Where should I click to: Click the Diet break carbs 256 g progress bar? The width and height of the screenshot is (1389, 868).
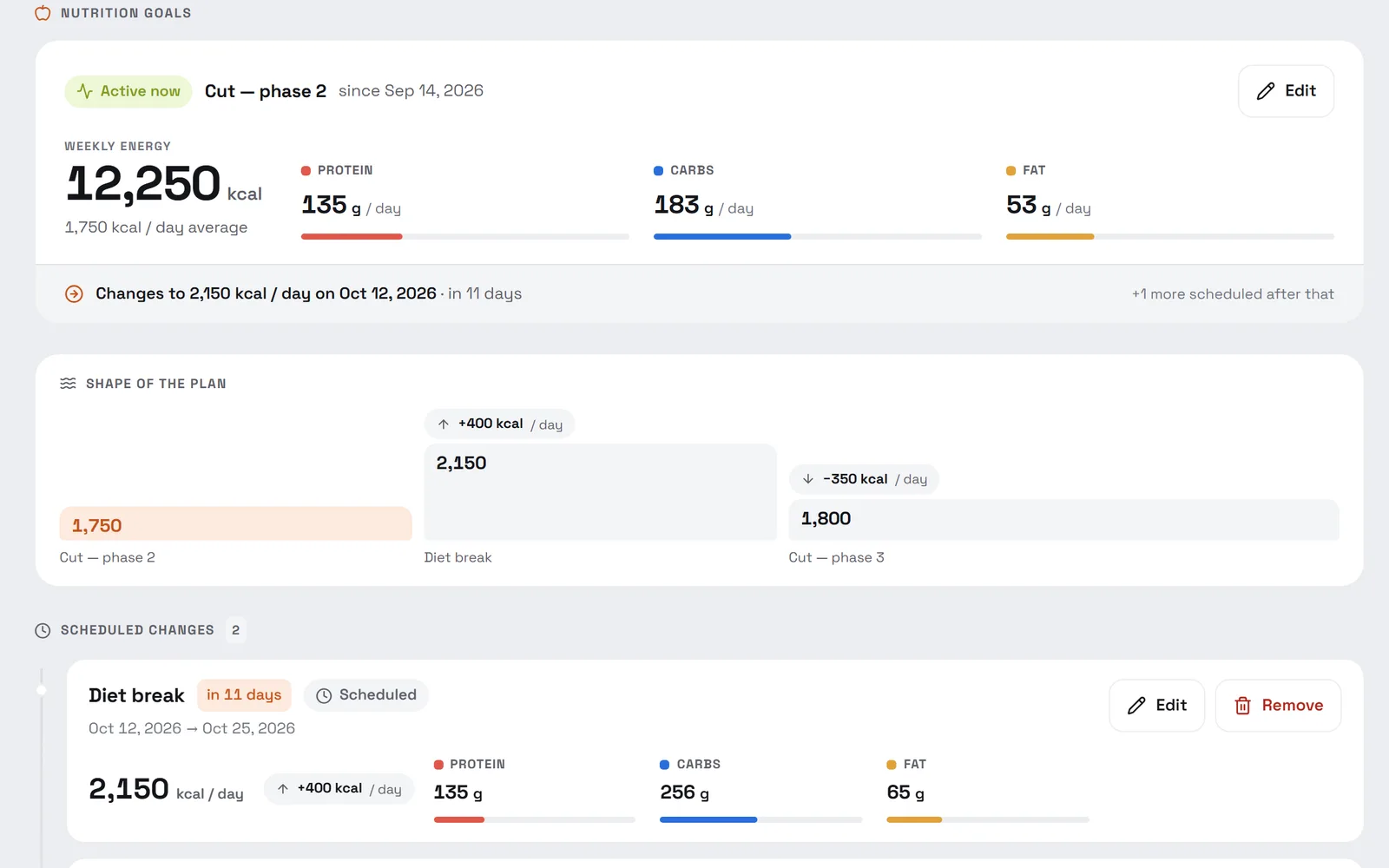760,819
